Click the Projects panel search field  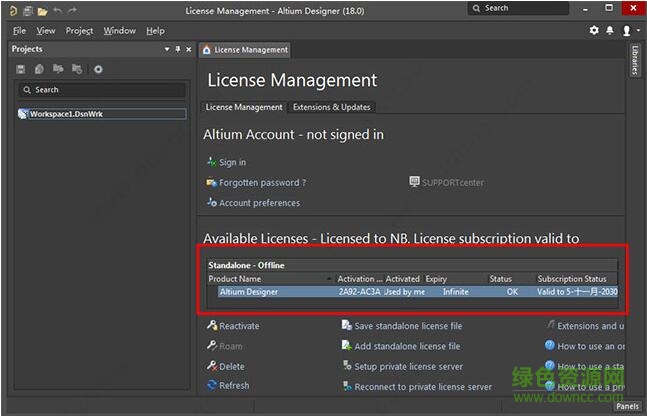100,90
